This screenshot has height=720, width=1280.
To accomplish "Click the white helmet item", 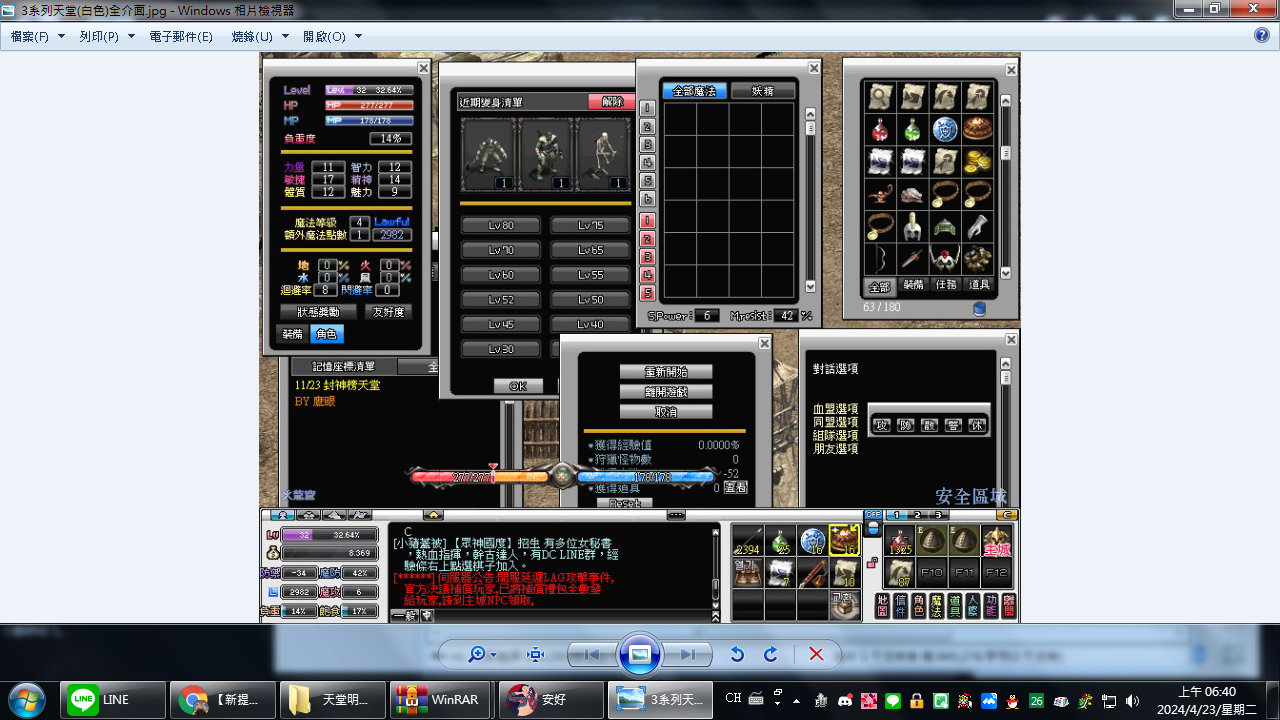I will tap(913, 226).
